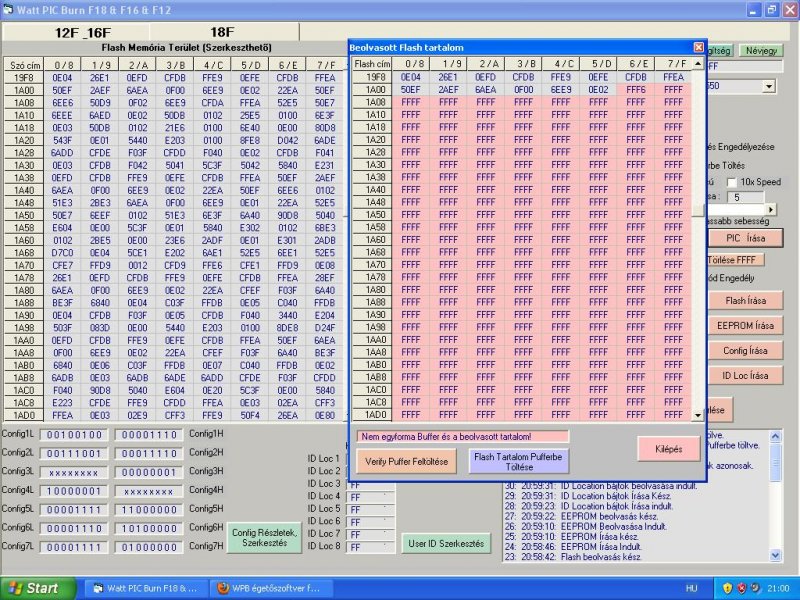Click the Watt PIC Burn title bar icon

(8, 9)
